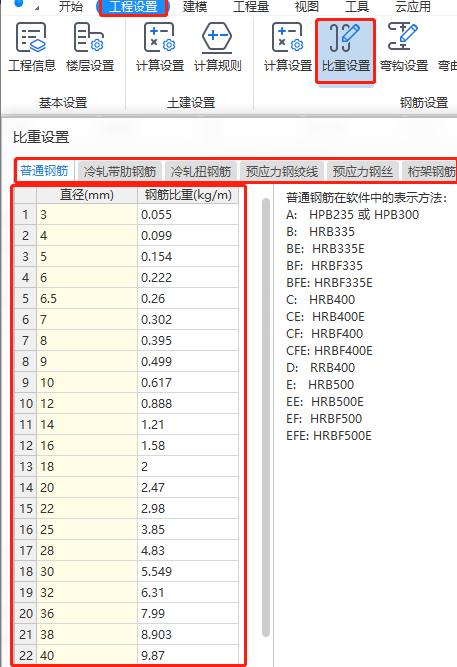Viewport: 457px width, 667px height.
Task: Open the 计算规则 calculation rules icon
Action: (x=217, y=48)
